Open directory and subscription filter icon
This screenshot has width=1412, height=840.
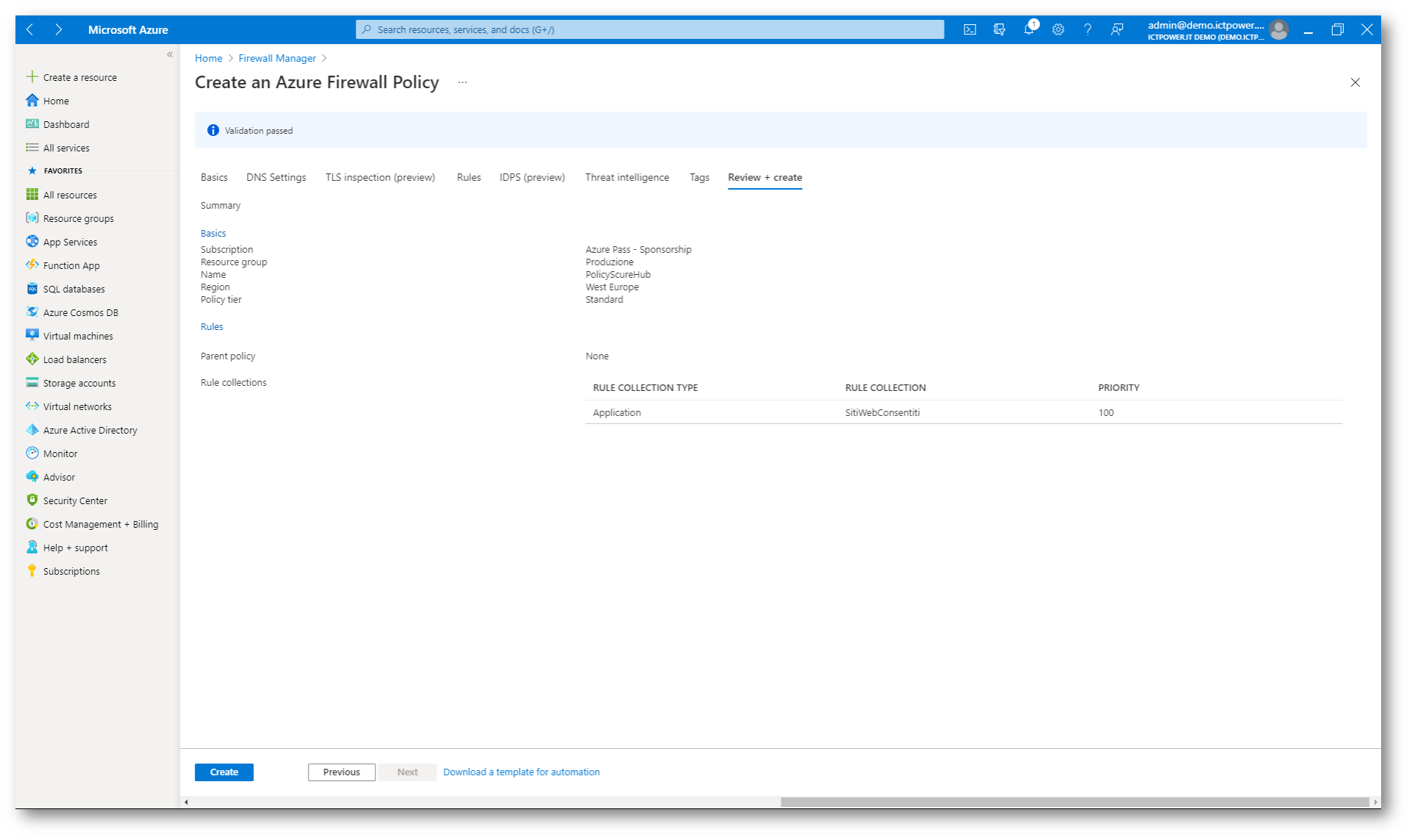[x=999, y=29]
